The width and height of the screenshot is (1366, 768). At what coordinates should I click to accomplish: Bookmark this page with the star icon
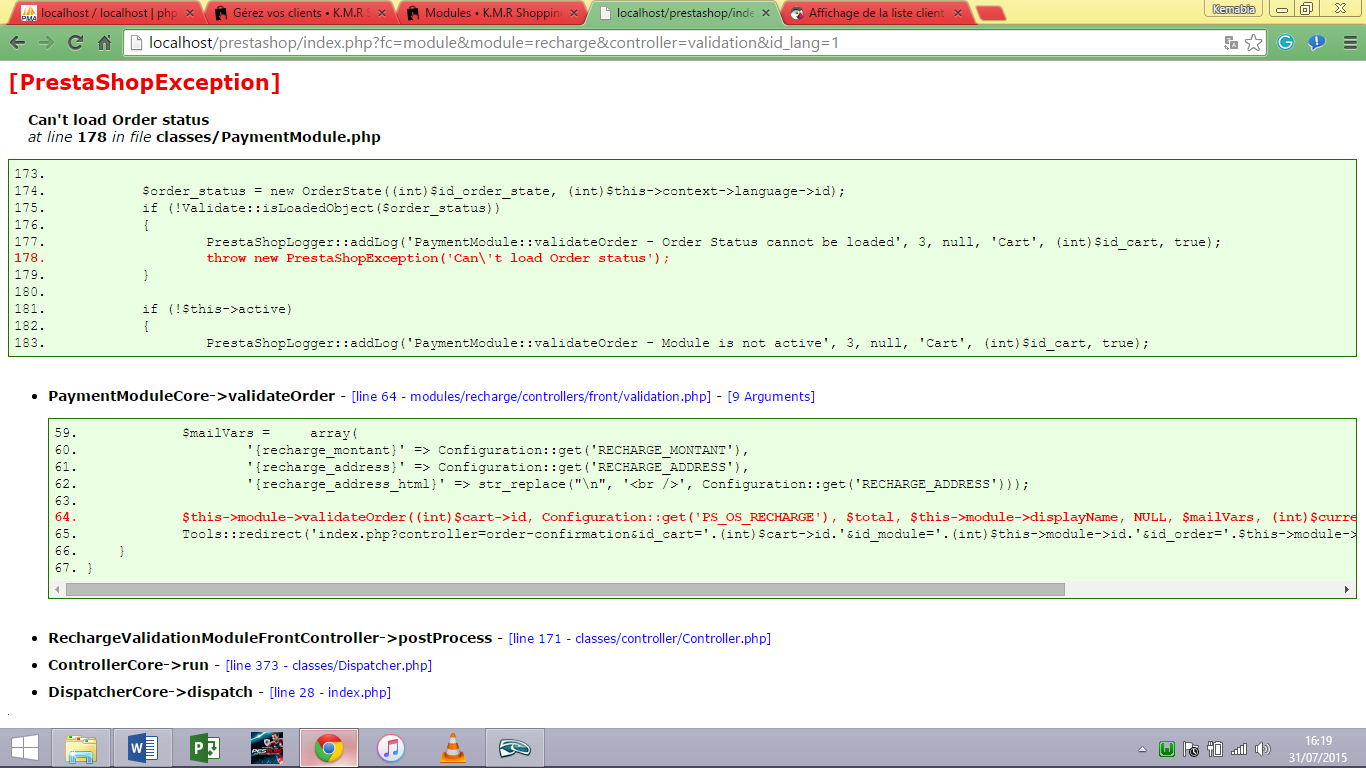coord(1253,43)
